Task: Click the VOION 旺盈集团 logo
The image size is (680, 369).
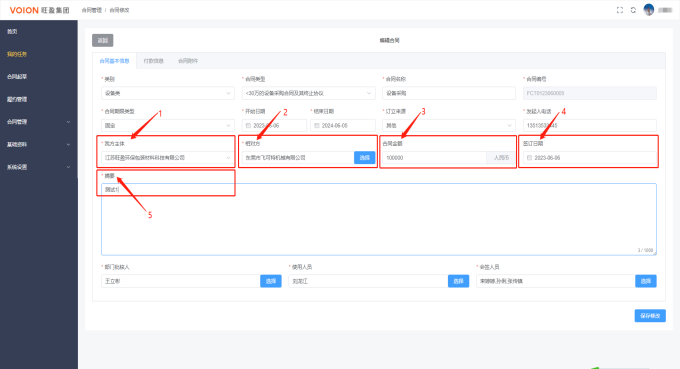Action: (39, 10)
